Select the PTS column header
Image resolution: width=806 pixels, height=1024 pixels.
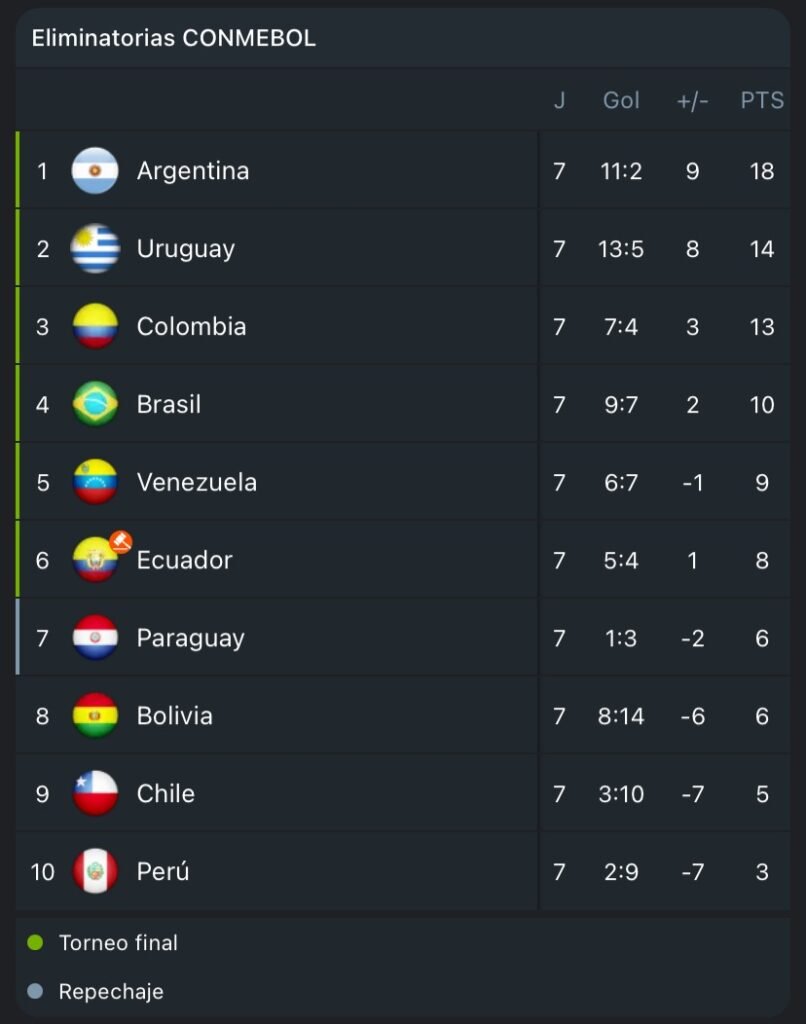pos(762,100)
